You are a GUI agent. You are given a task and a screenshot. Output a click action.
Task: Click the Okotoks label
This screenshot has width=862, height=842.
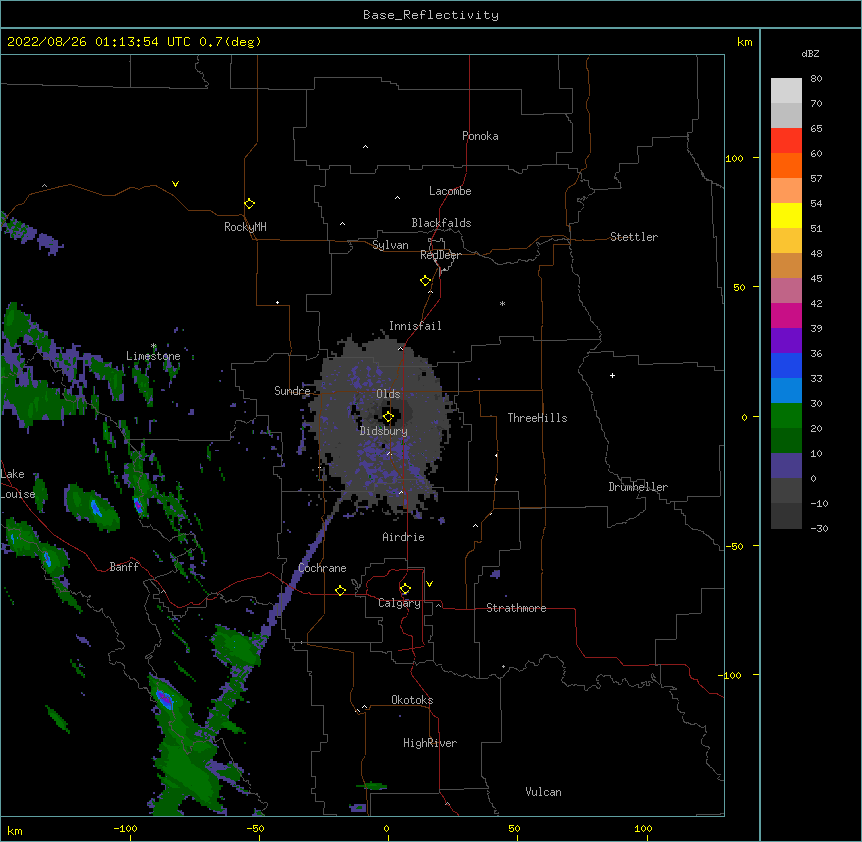(x=412, y=700)
